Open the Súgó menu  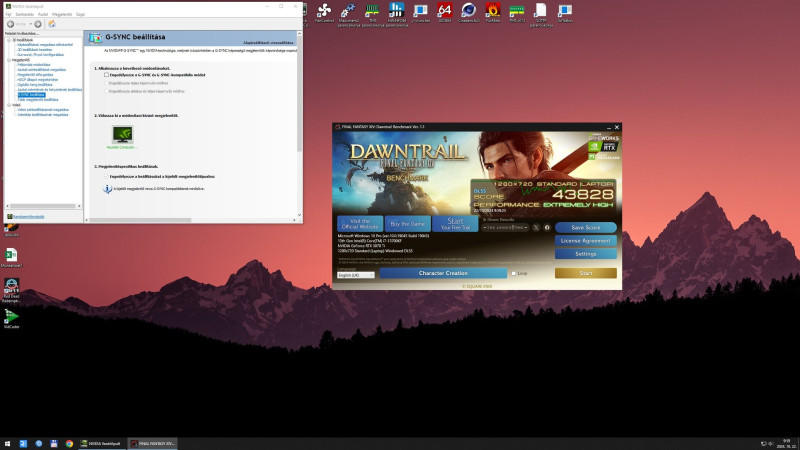click(x=80, y=14)
